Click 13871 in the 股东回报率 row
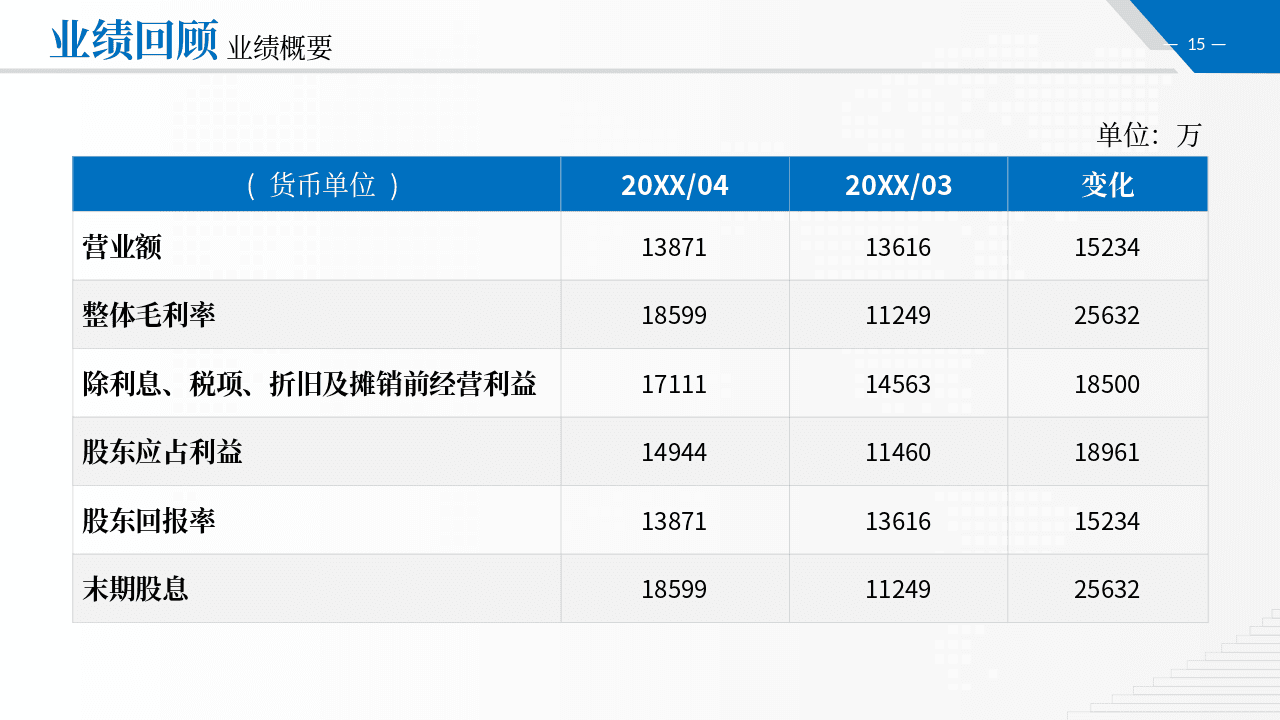 [674, 521]
